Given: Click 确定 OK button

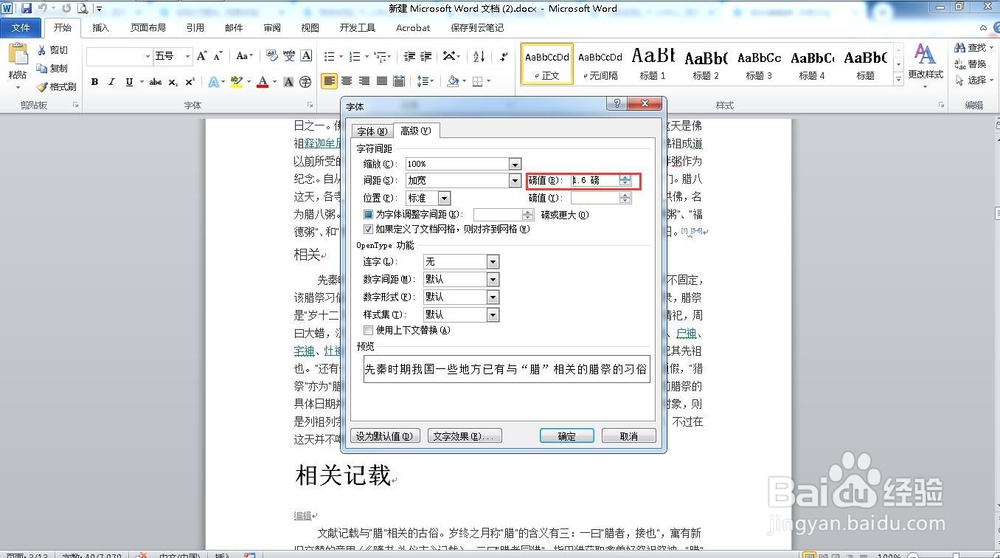Looking at the screenshot, I should point(566,436).
